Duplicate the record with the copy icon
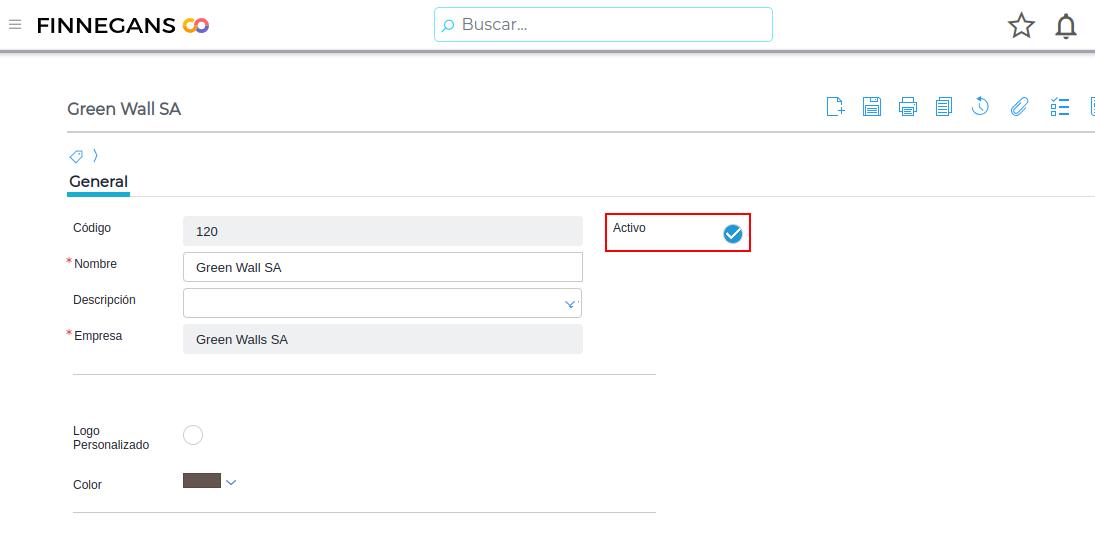 [944, 107]
